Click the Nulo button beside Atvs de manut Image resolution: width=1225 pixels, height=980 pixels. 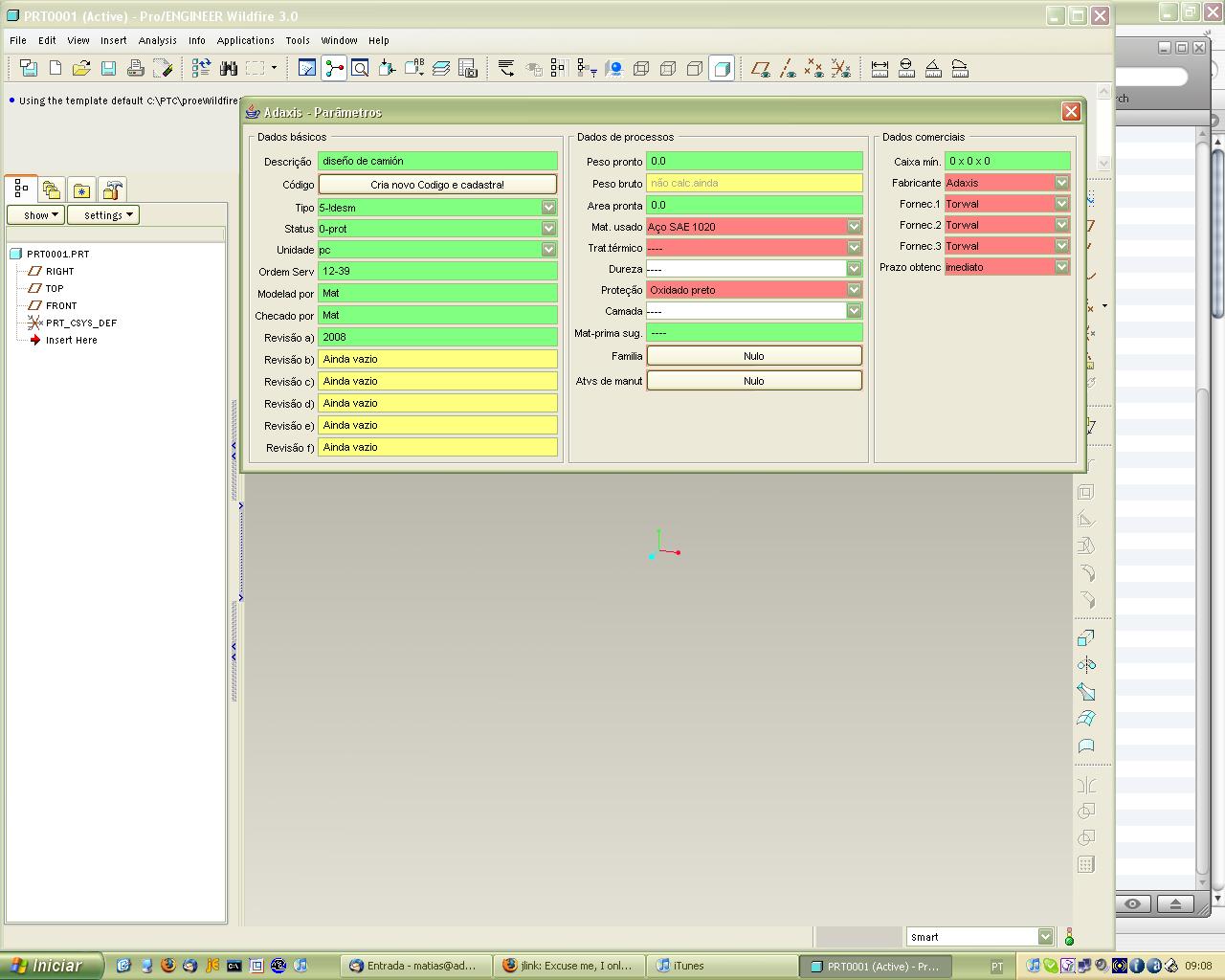(754, 380)
